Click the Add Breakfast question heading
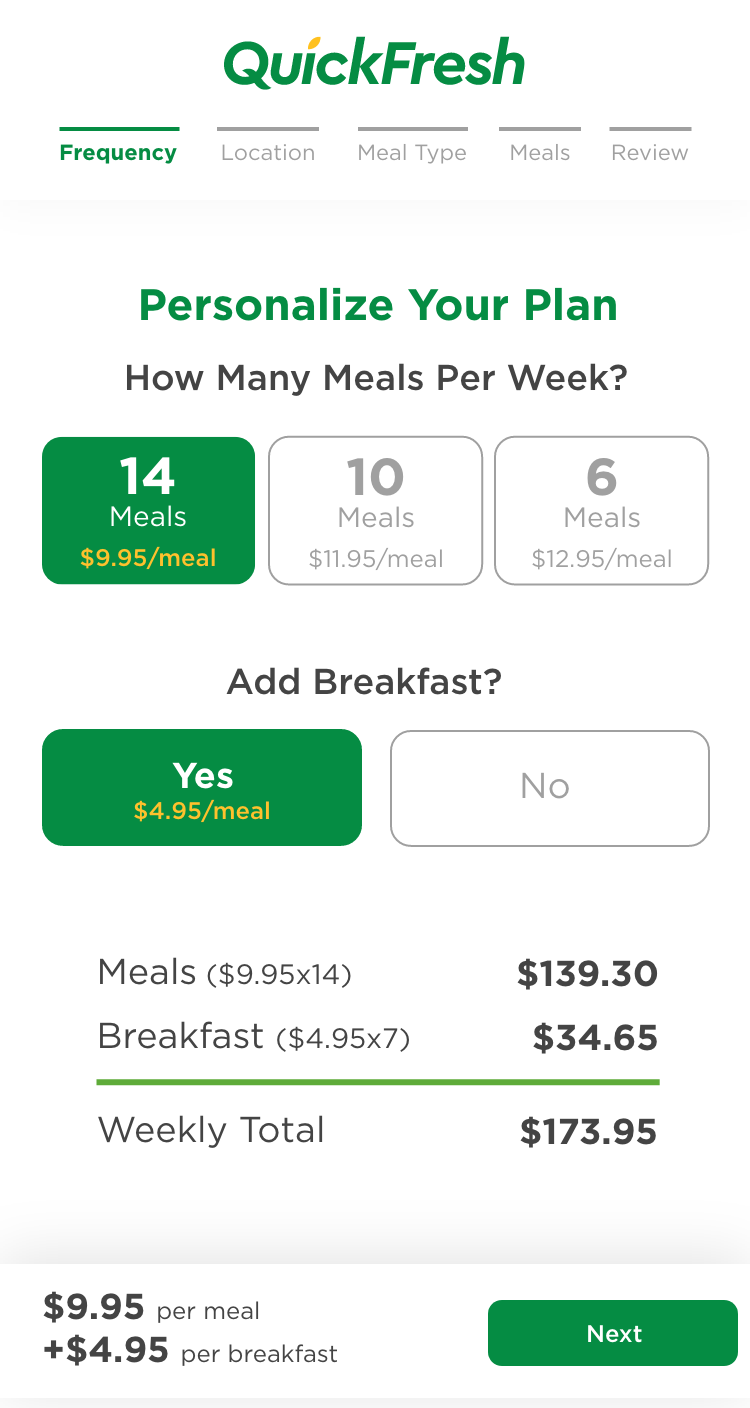 point(364,682)
